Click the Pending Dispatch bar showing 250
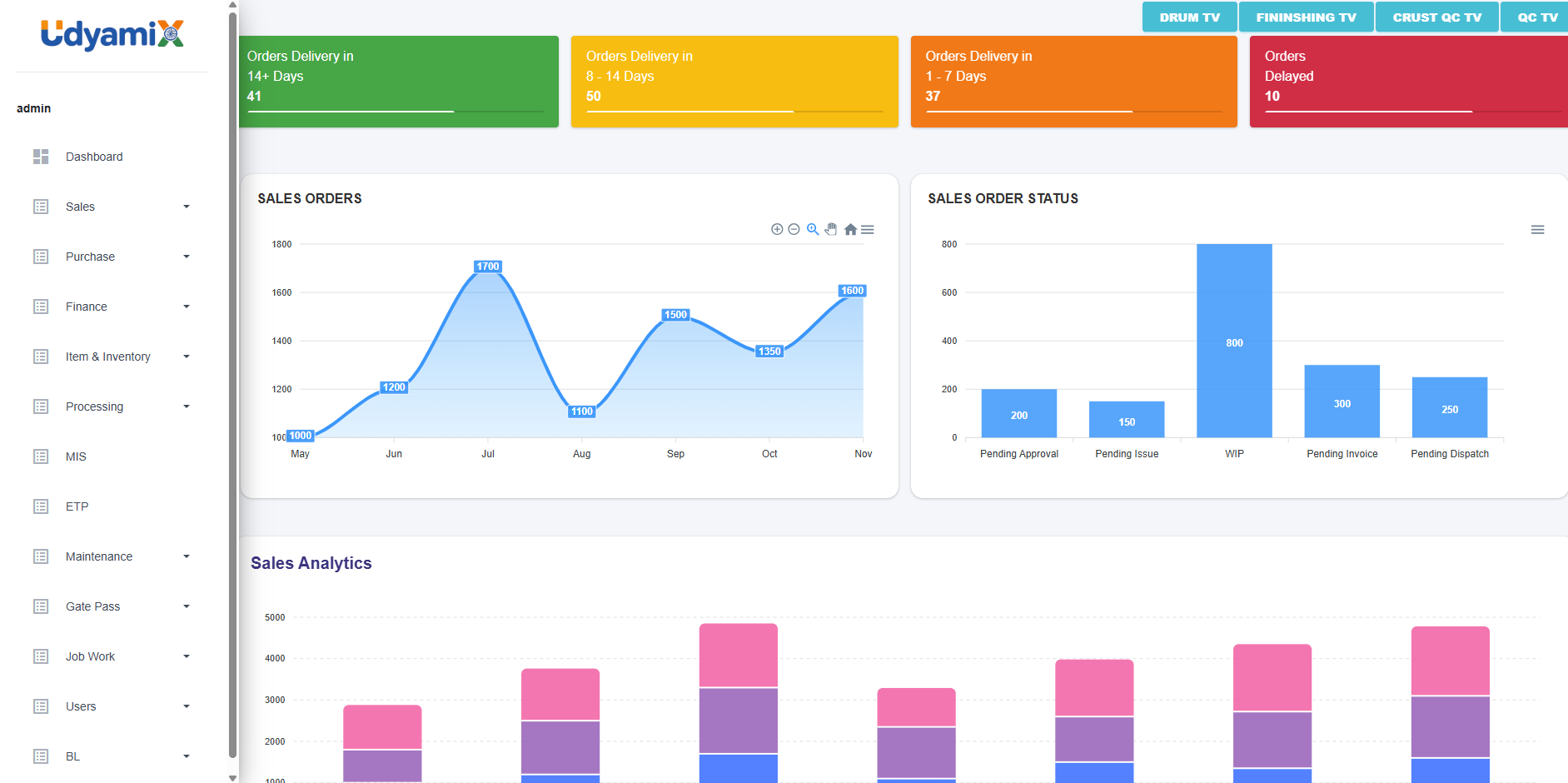This screenshot has width=1568, height=783. 1450,407
